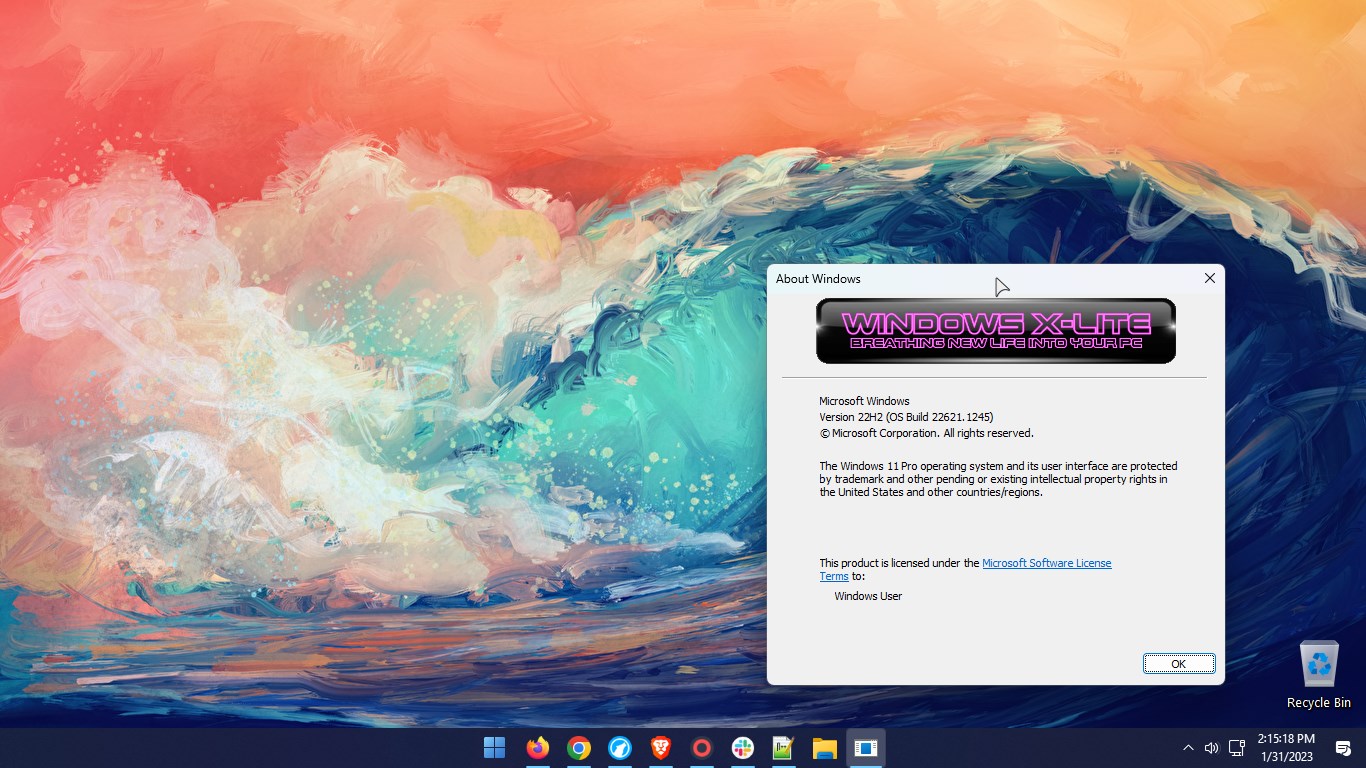Open the Windows Start menu
This screenshot has width=1366, height=768.
494,748
